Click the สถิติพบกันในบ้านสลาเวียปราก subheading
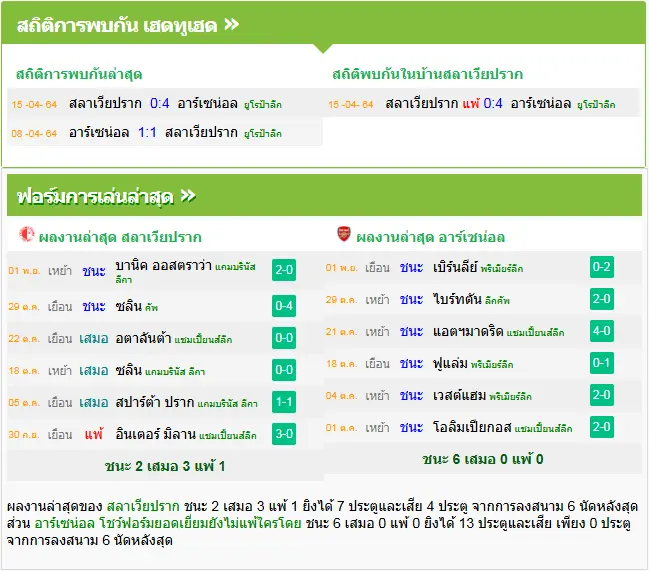This screenshot has width=649, height=571. point(428,74)
